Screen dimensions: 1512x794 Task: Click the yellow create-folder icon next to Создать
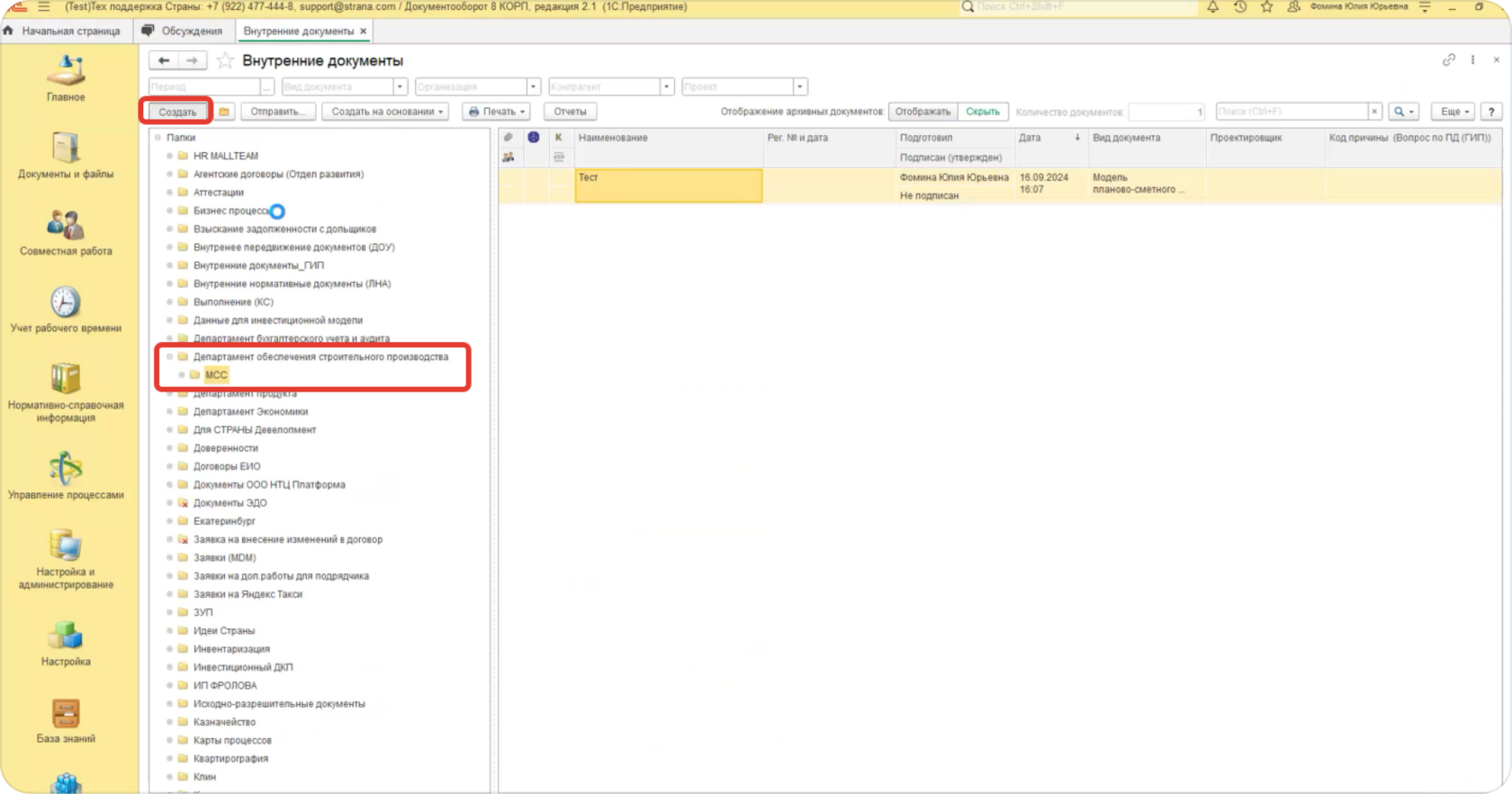224,112
